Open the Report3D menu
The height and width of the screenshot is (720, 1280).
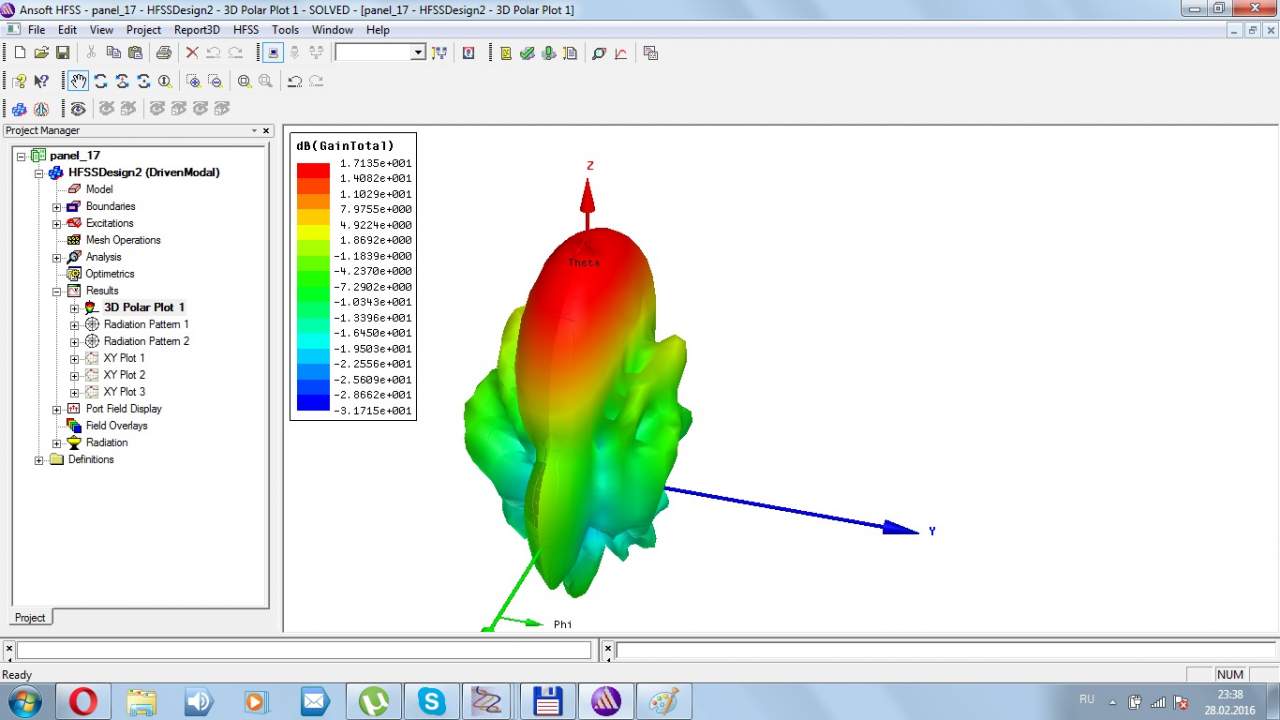tap(196, 30)
